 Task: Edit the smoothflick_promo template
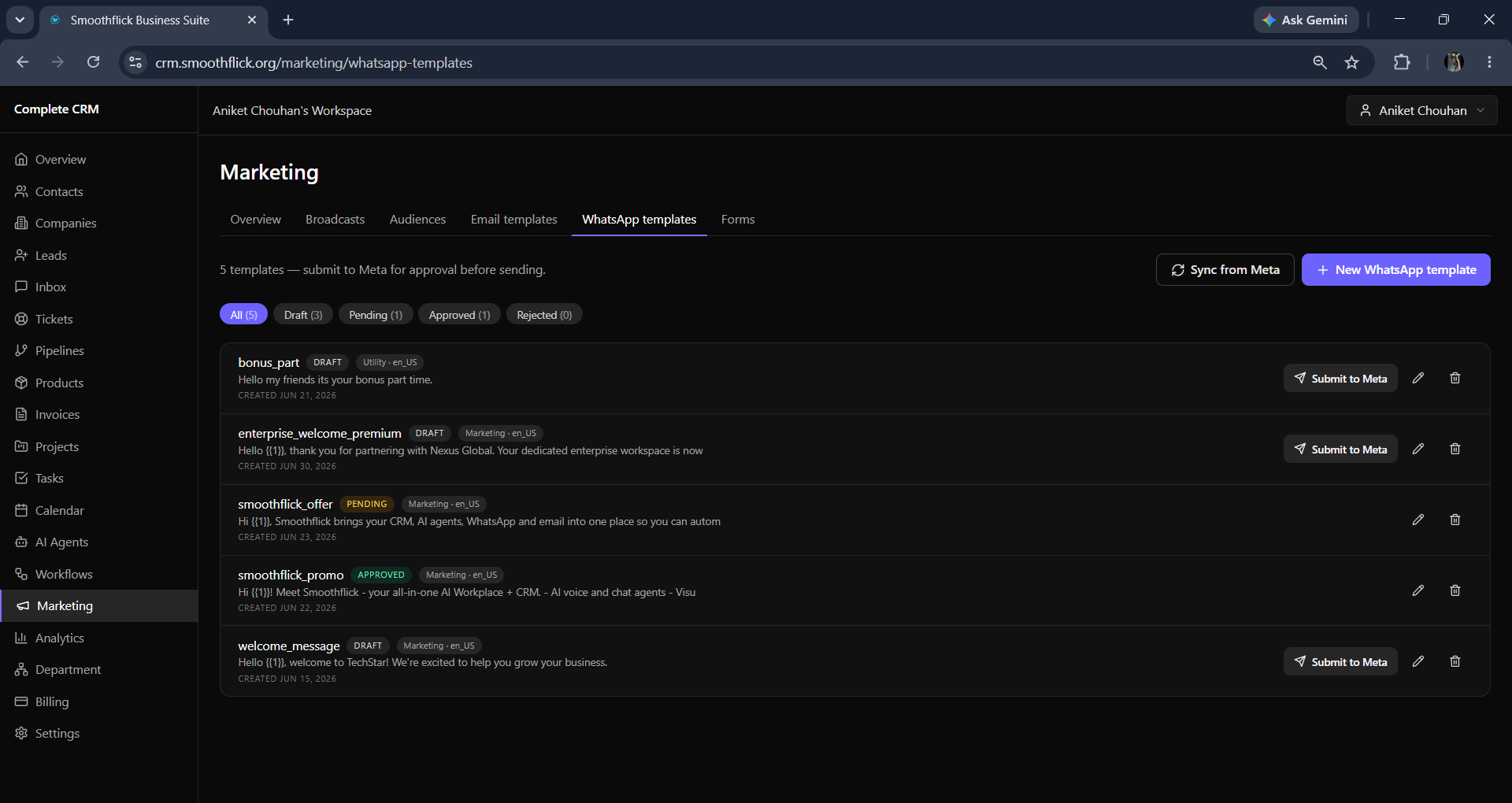click(1418, 590)
